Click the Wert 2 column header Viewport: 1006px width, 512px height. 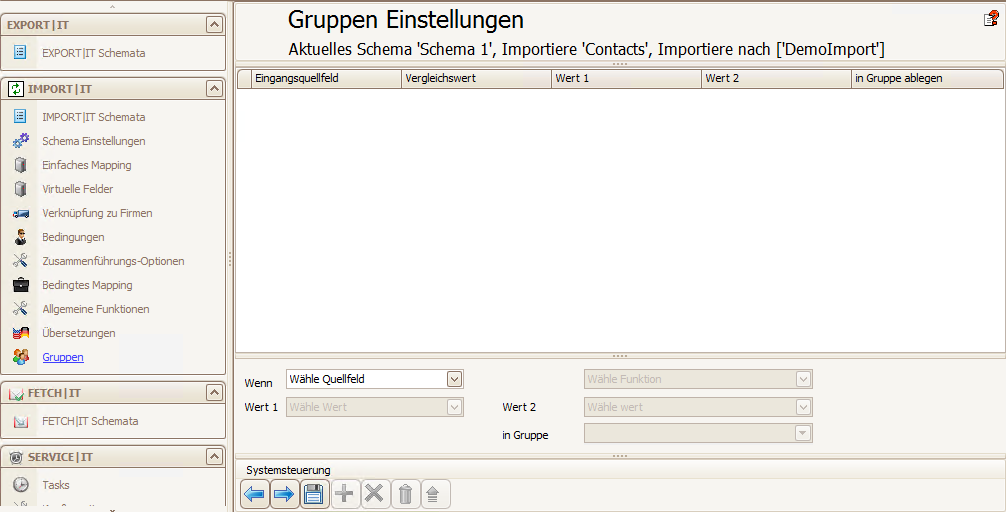tap(776, 78)
